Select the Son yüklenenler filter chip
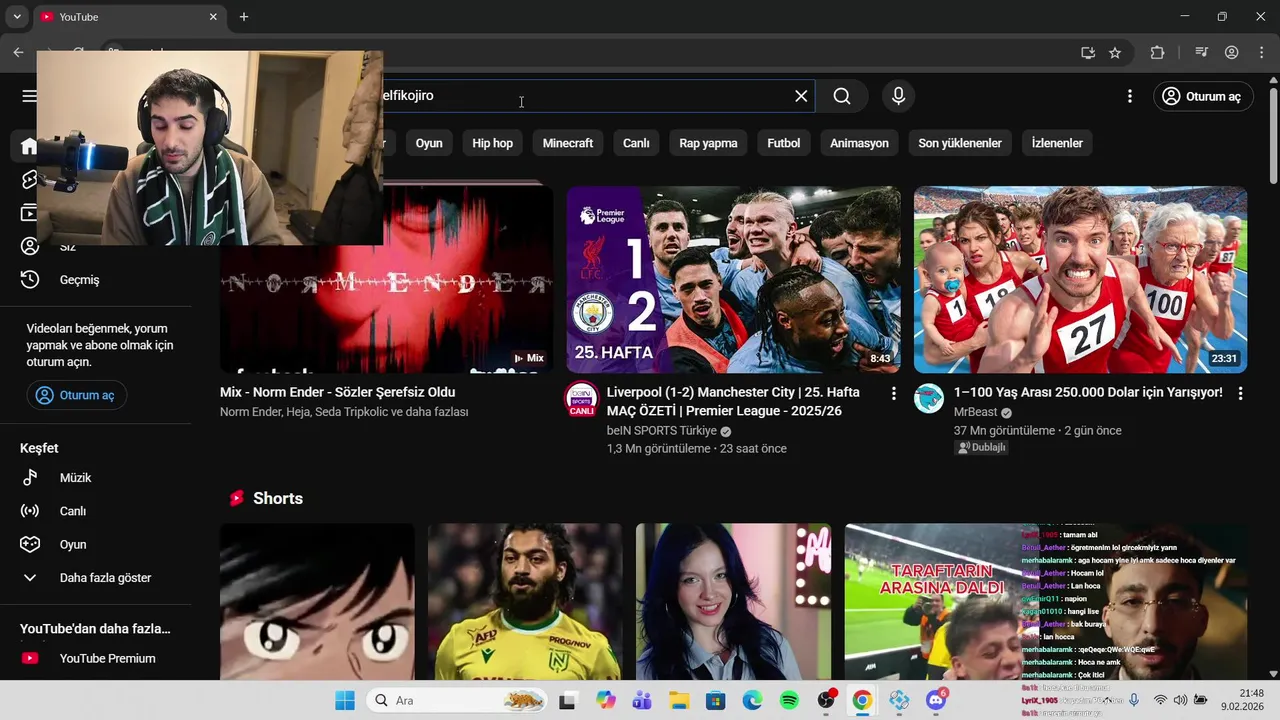Viewport: 1280px width, 720px height. 960,143
